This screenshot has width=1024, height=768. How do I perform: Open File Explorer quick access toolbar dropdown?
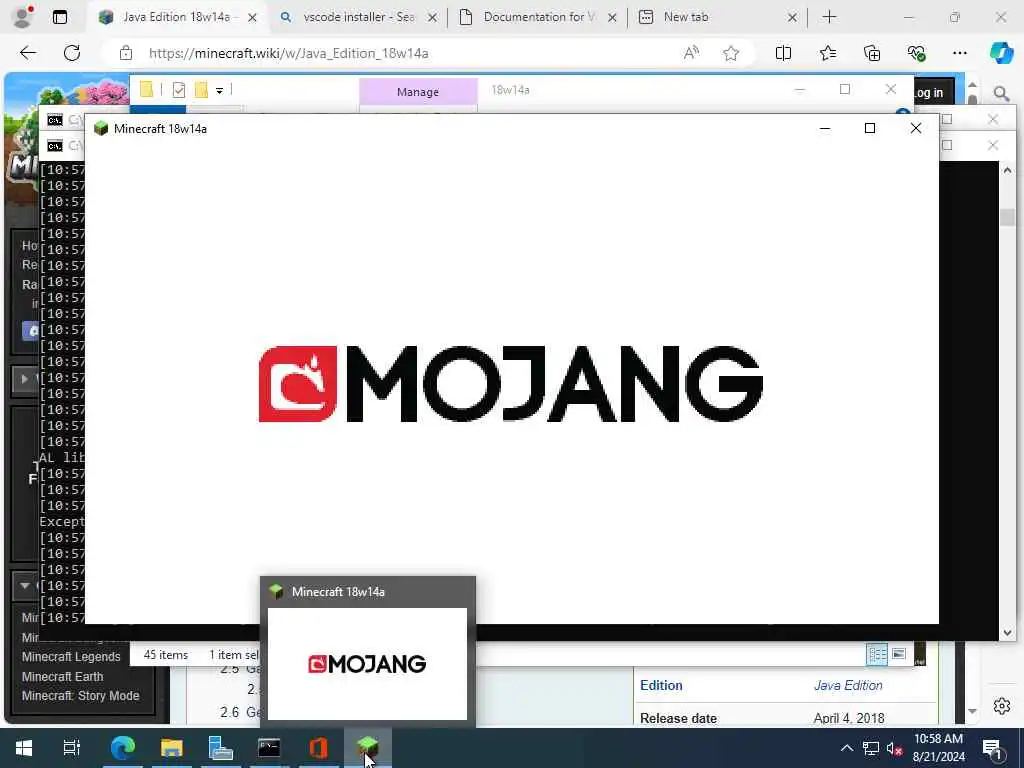tap(219, 91)
